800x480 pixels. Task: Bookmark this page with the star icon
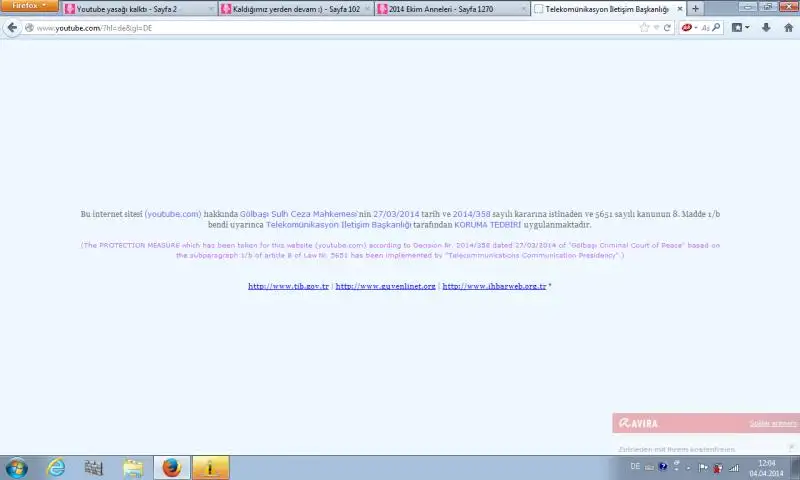pyautogui.click(x=645, y=28)
